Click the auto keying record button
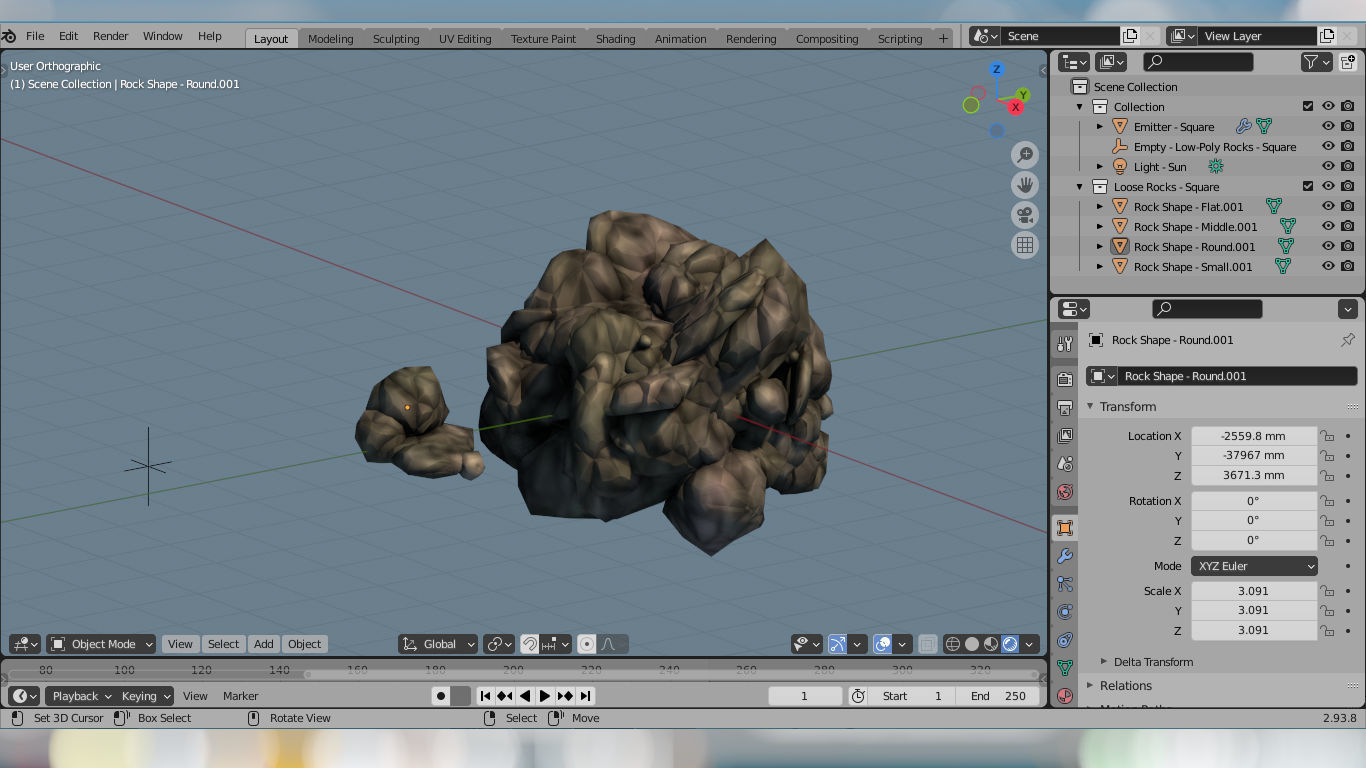 point(440,696)
